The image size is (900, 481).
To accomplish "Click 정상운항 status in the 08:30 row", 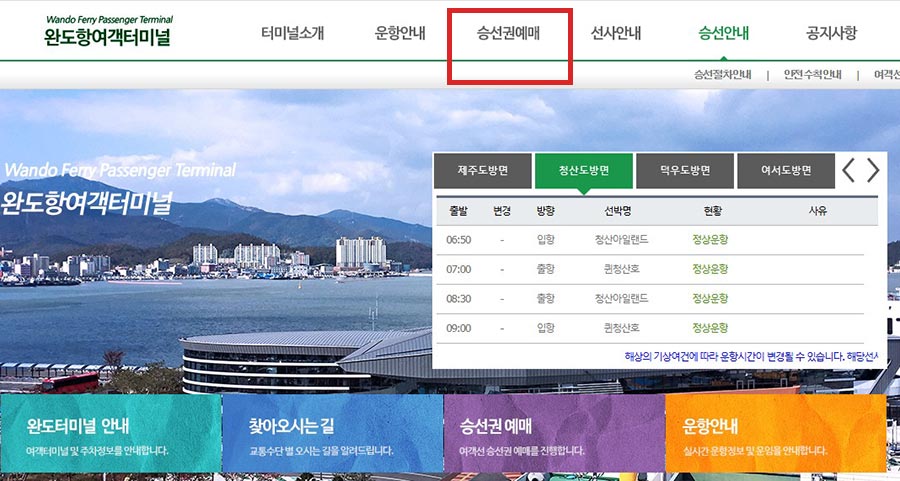I will click(710, 298).
